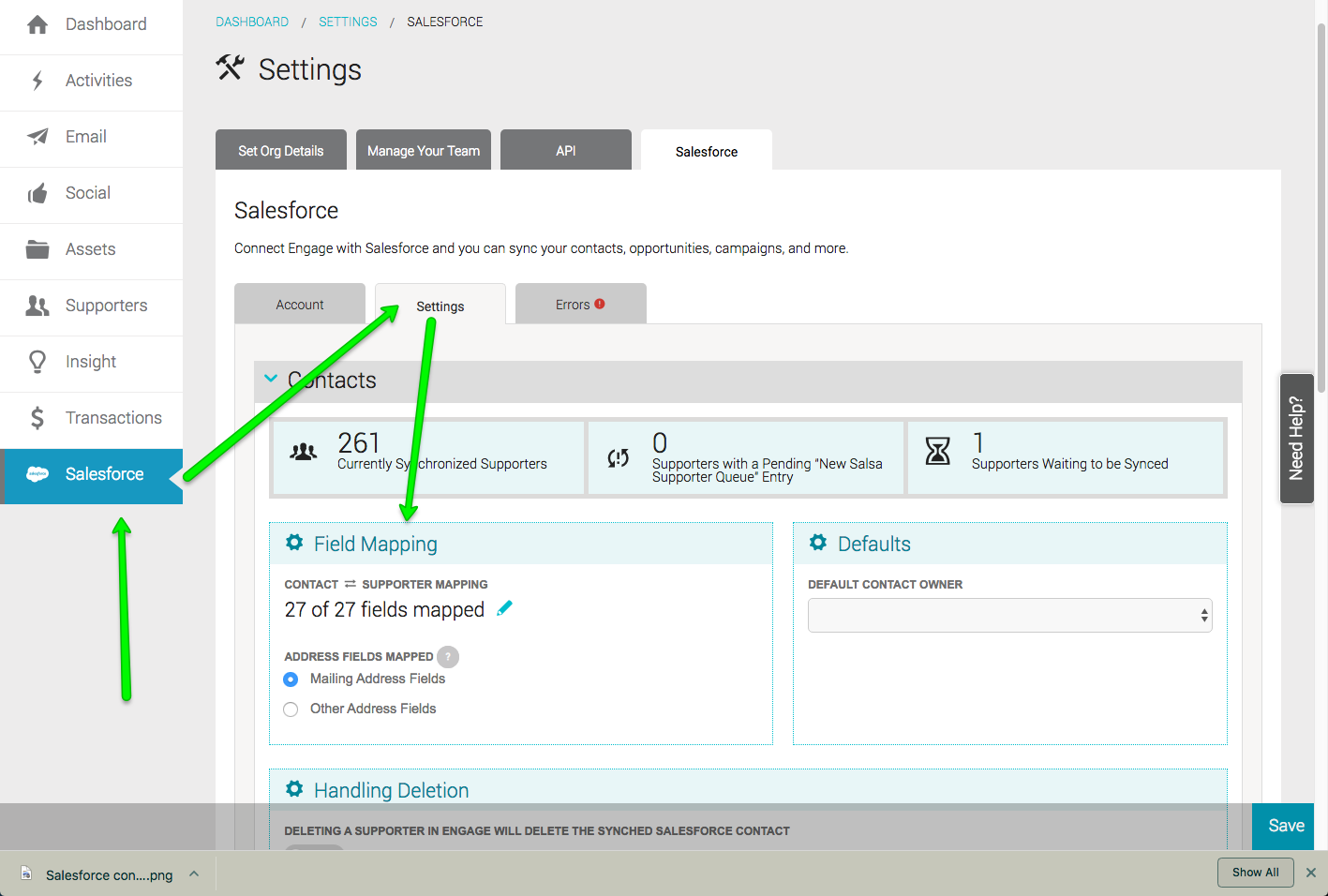Click the sync icon for pending queue entries

pos(618,457)
